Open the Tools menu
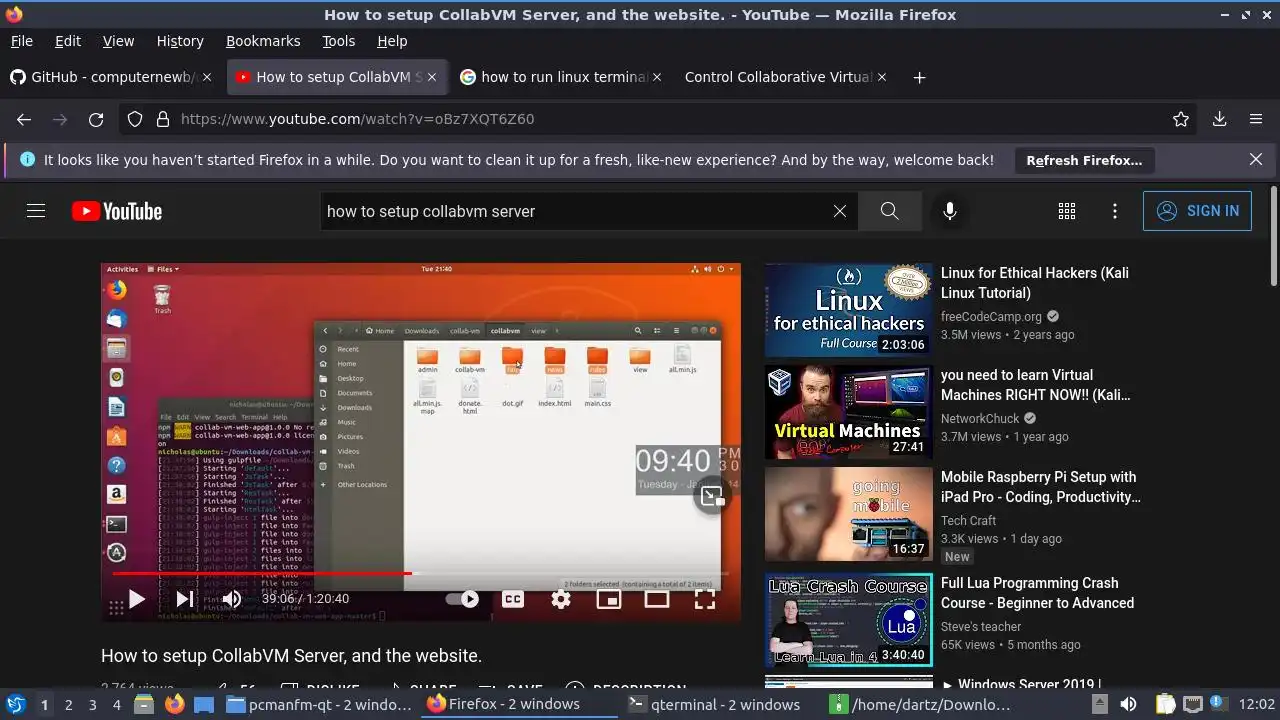Viewport: 1280px width, 720px height. (x=338, y=41)
